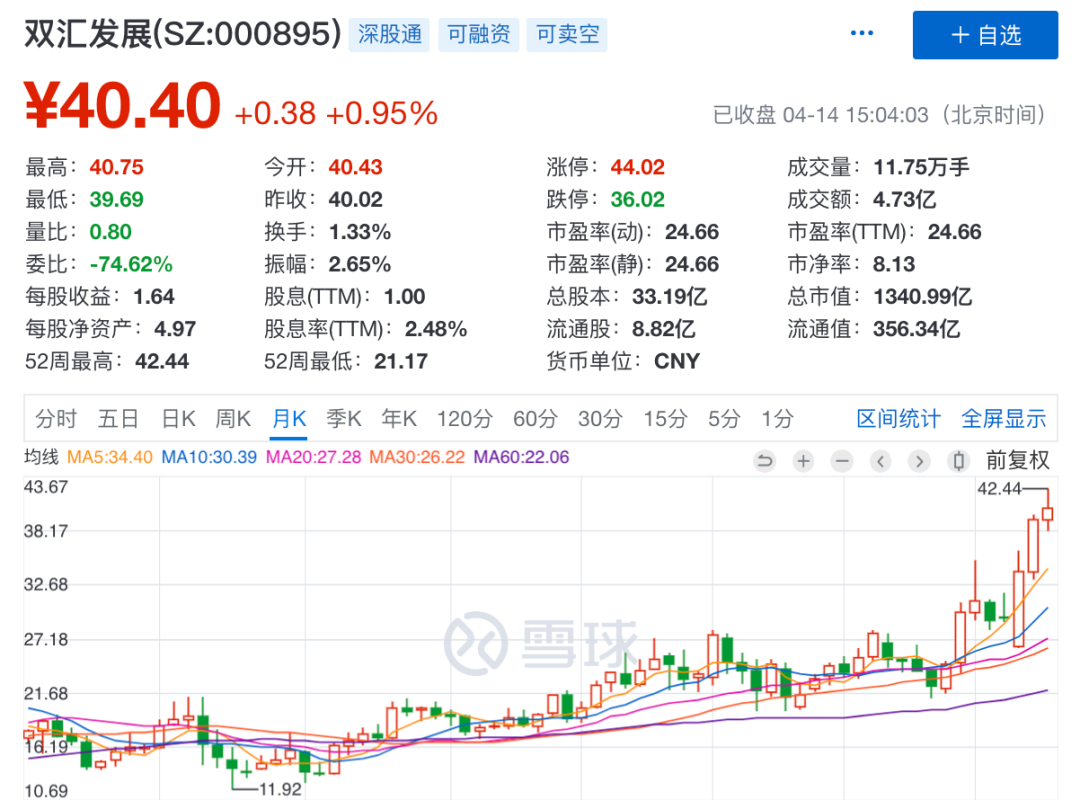Zoom in chart with plus icon
Image resolution: width=1080 pixels, height=800 pixels.
tap(803, 460)
